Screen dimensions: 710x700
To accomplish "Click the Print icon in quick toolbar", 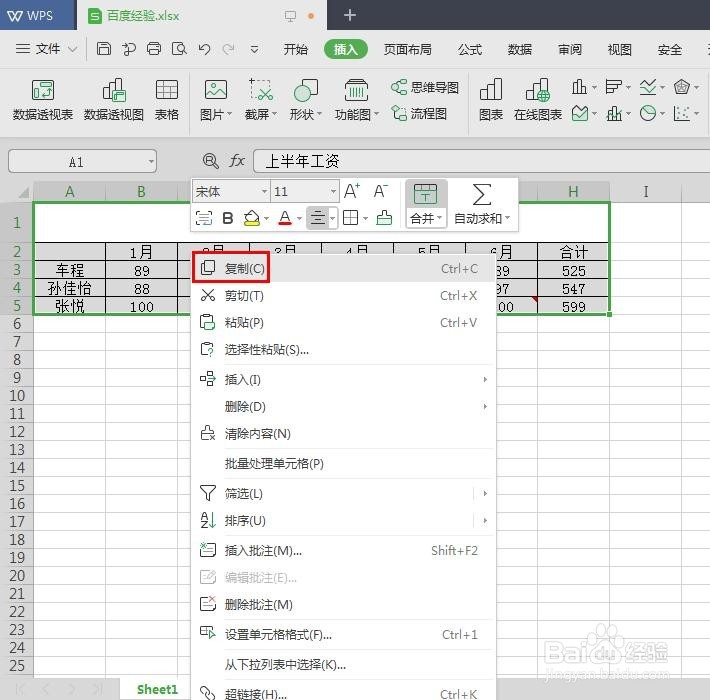I will (154, 48).
